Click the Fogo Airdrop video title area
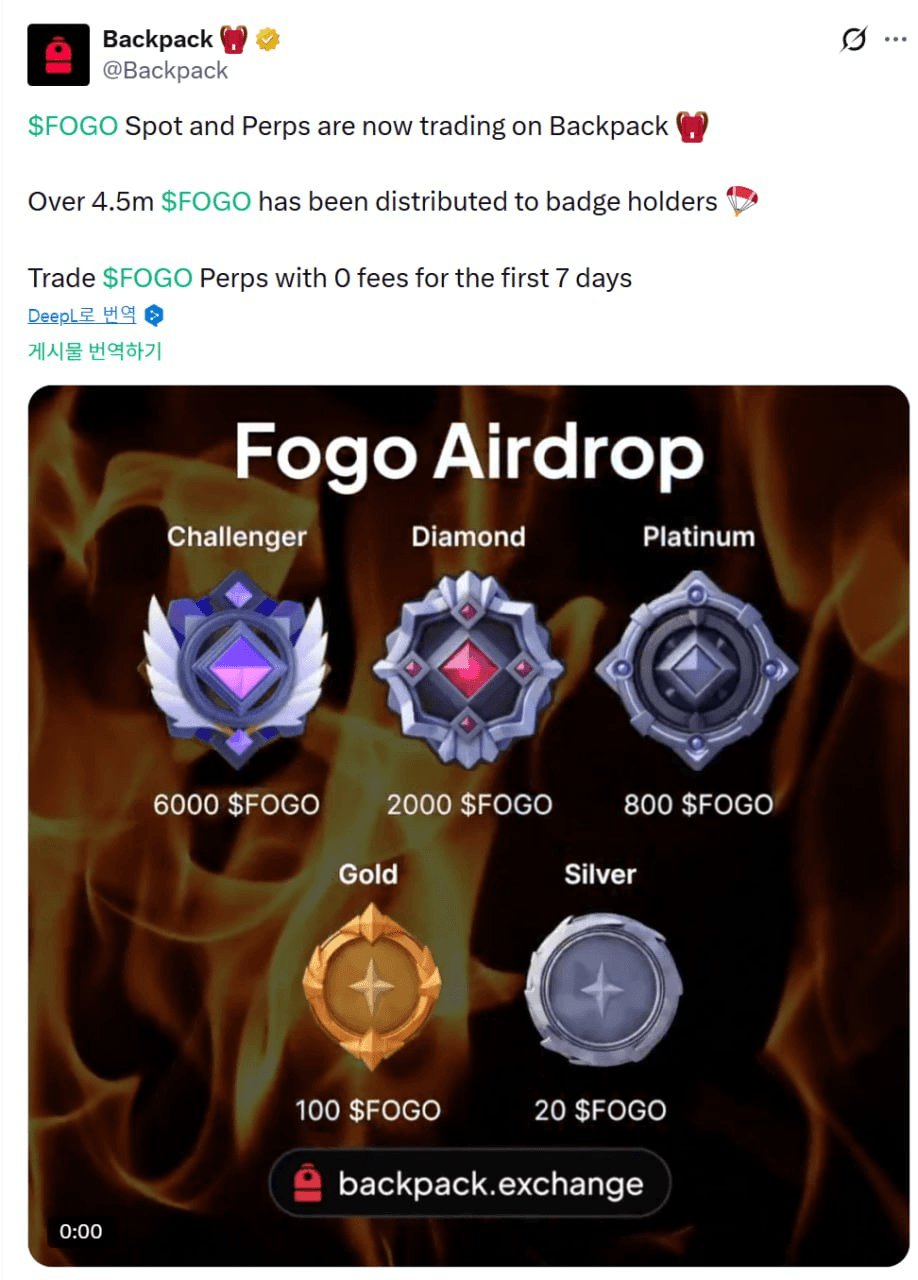Screen dimensions: 918x1280 pos(469,455)
